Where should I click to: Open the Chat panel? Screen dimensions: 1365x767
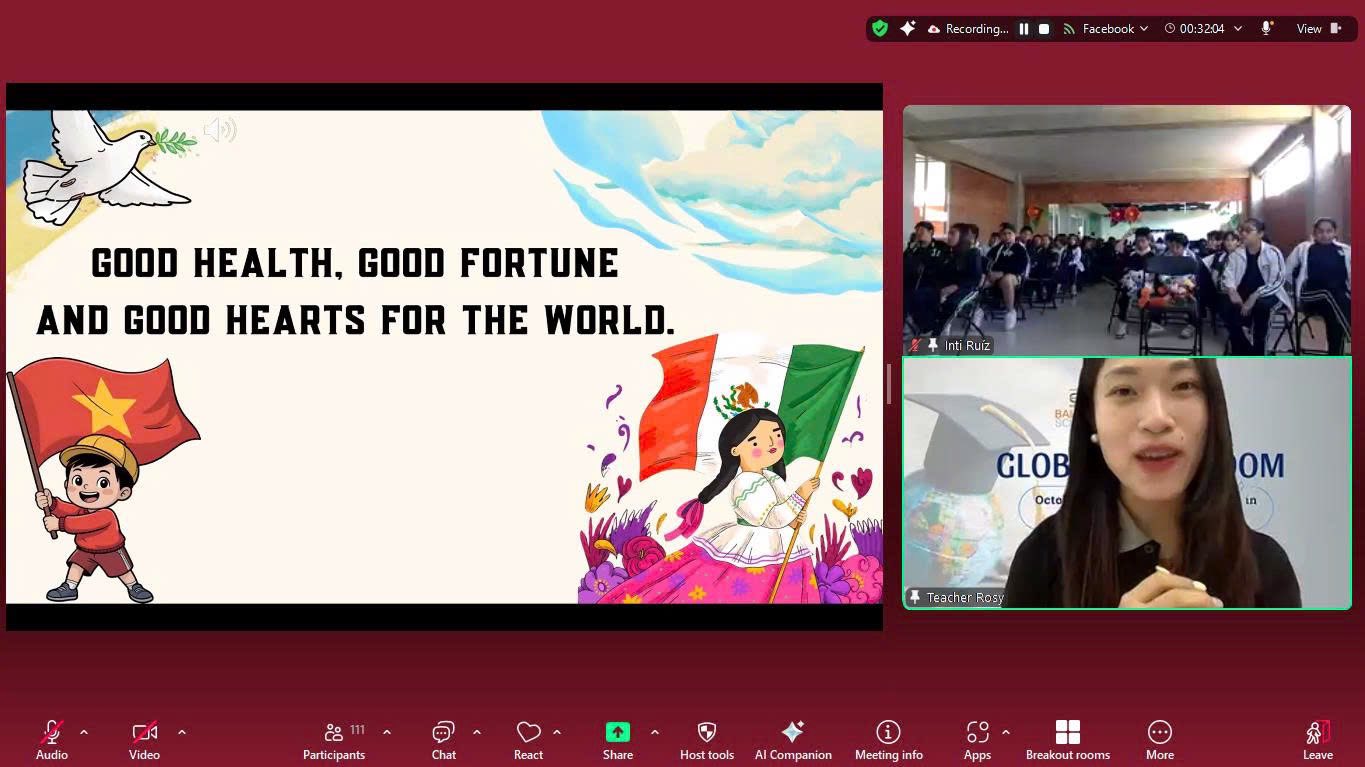[443, 740]
